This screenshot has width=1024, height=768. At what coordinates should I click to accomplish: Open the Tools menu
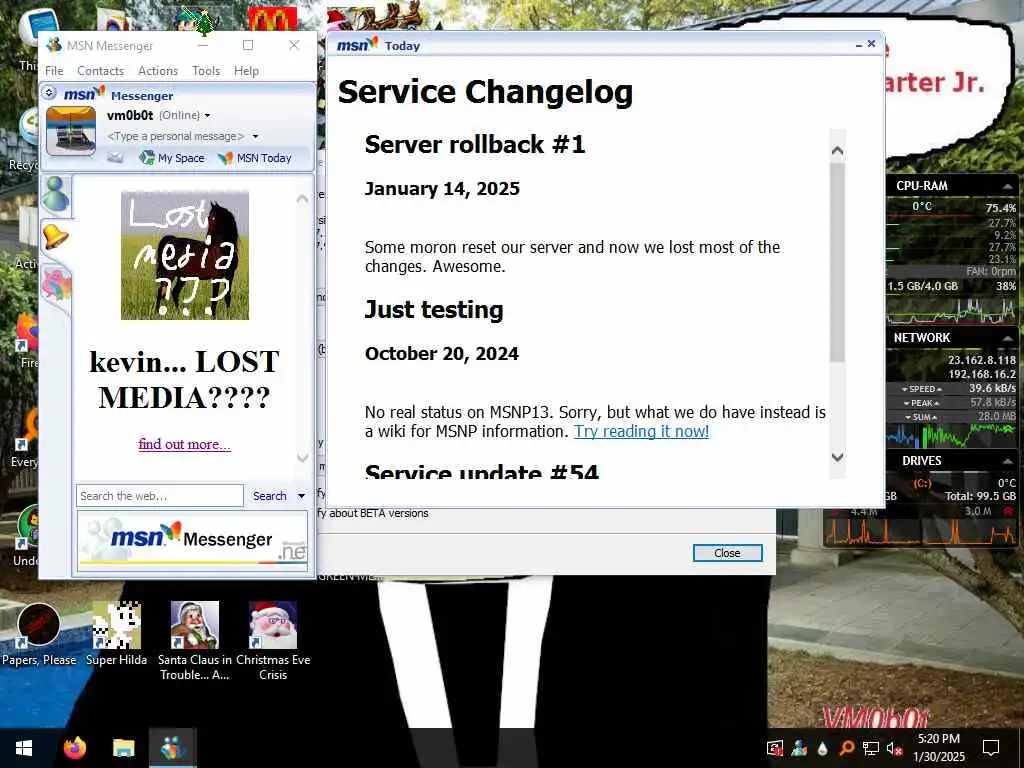[206, 71]
